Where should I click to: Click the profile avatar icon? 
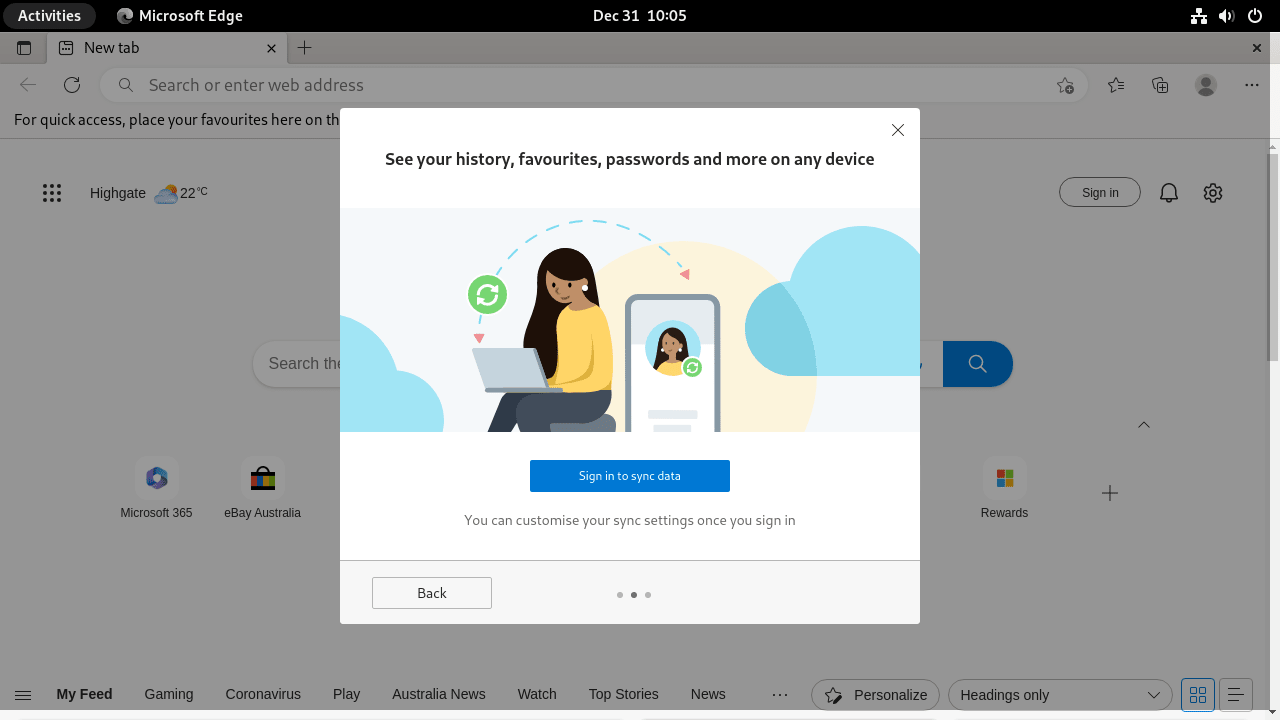click(x=1205, y=85)
